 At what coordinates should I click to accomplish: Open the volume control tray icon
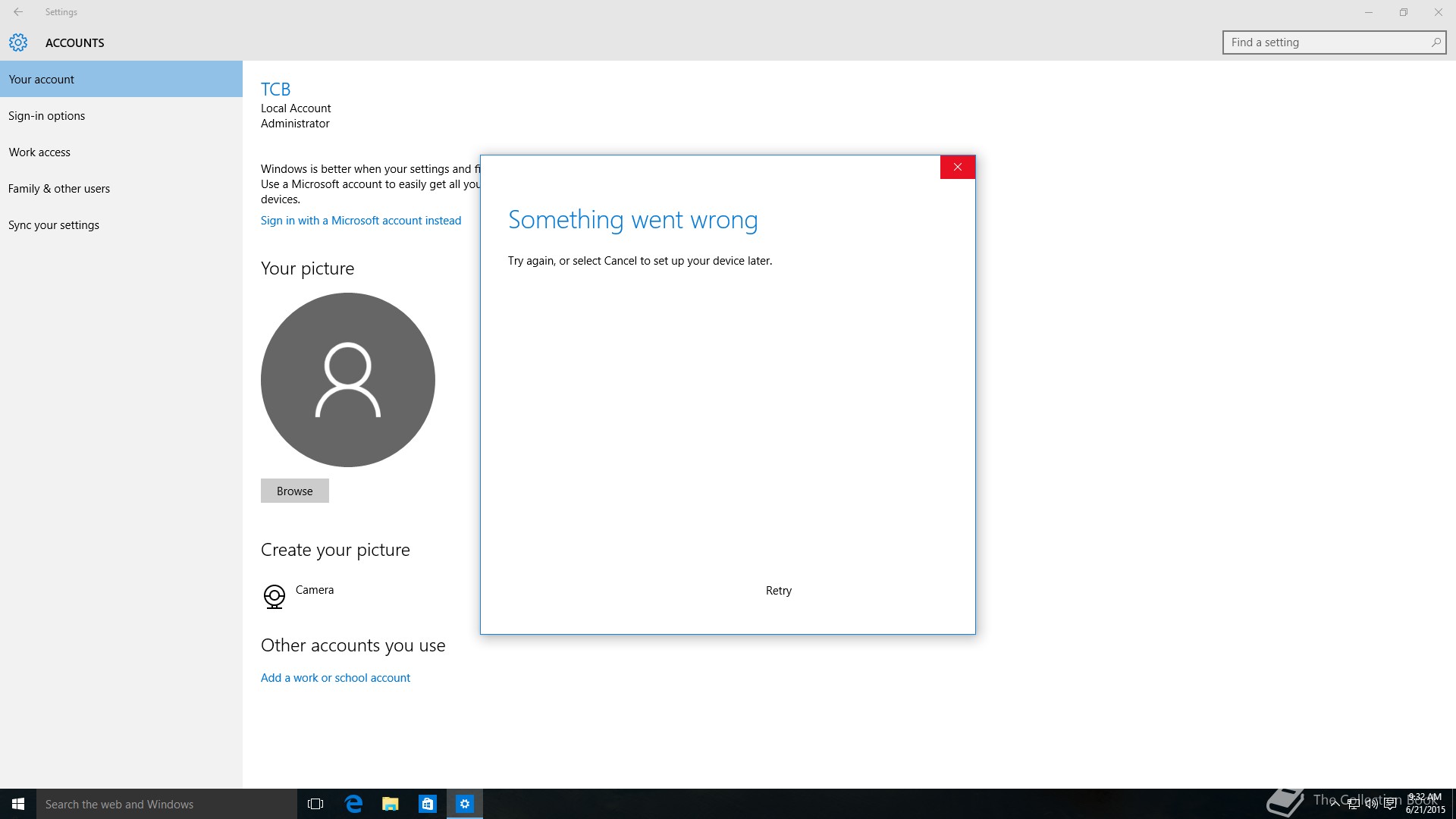pyautogui.click(x=1371, y=804)
